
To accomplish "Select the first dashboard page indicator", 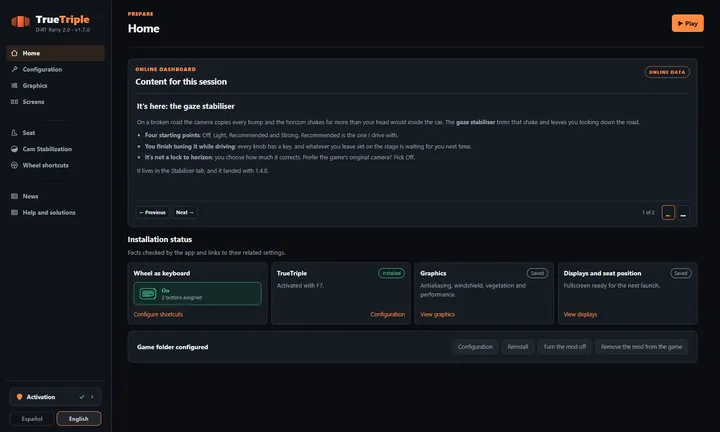I will 668,213.
